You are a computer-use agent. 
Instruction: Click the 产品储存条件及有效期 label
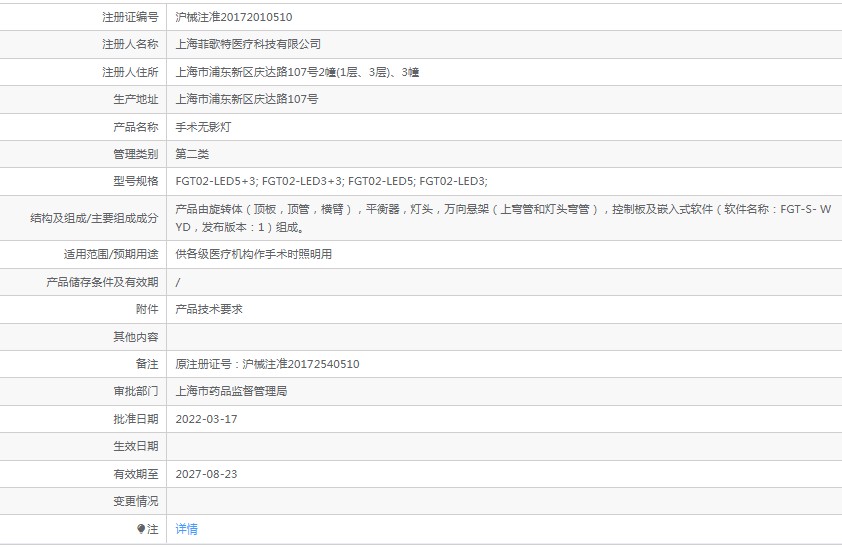pos(103,282)
